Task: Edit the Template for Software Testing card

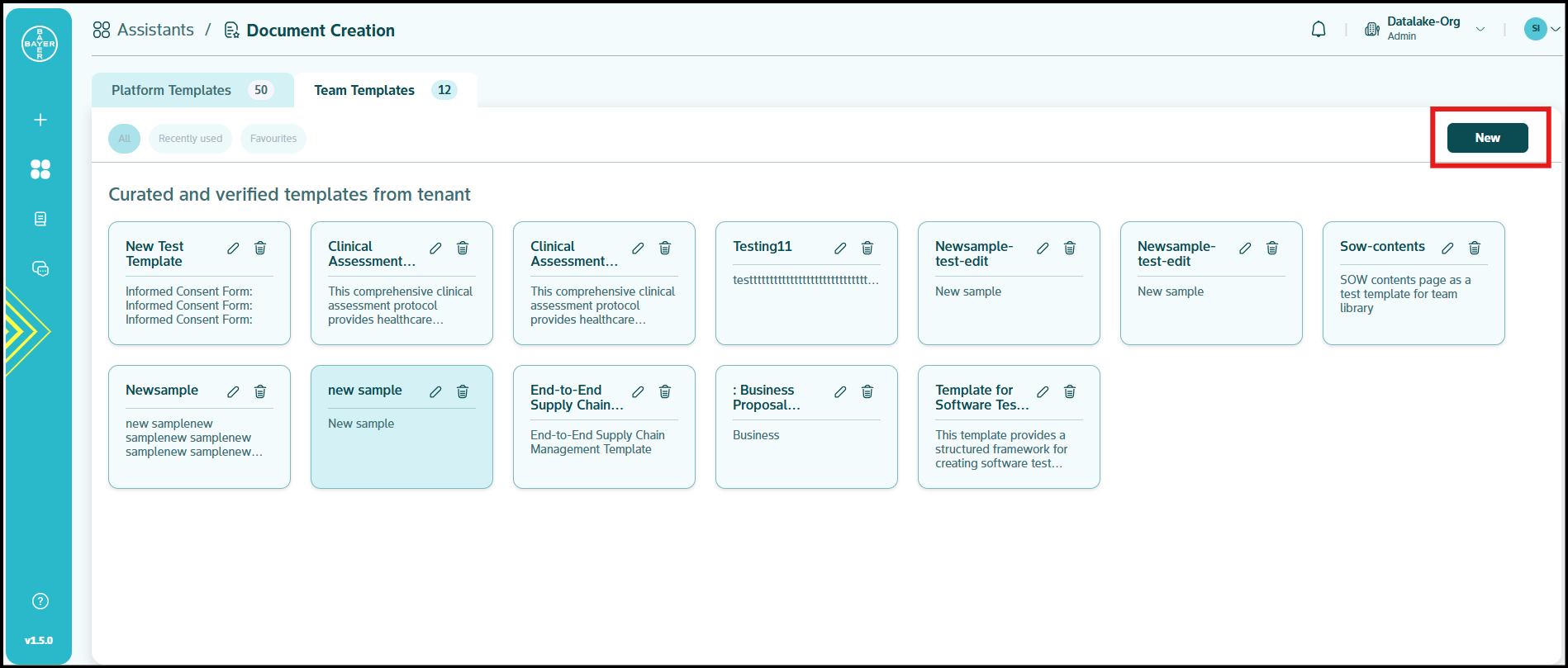Action: [x=1043, y=392]
